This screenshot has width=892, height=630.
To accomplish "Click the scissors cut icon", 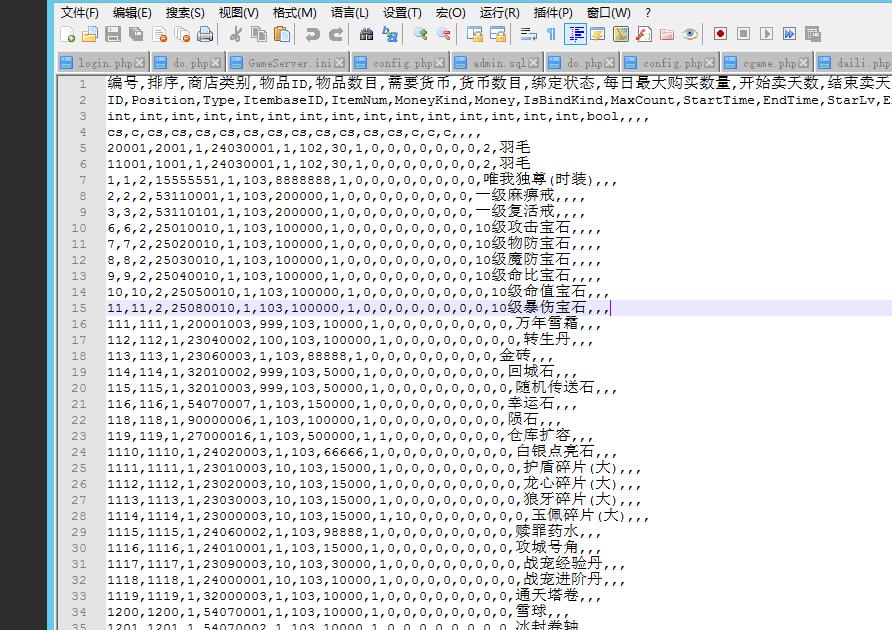I will [x=236, y=35].
